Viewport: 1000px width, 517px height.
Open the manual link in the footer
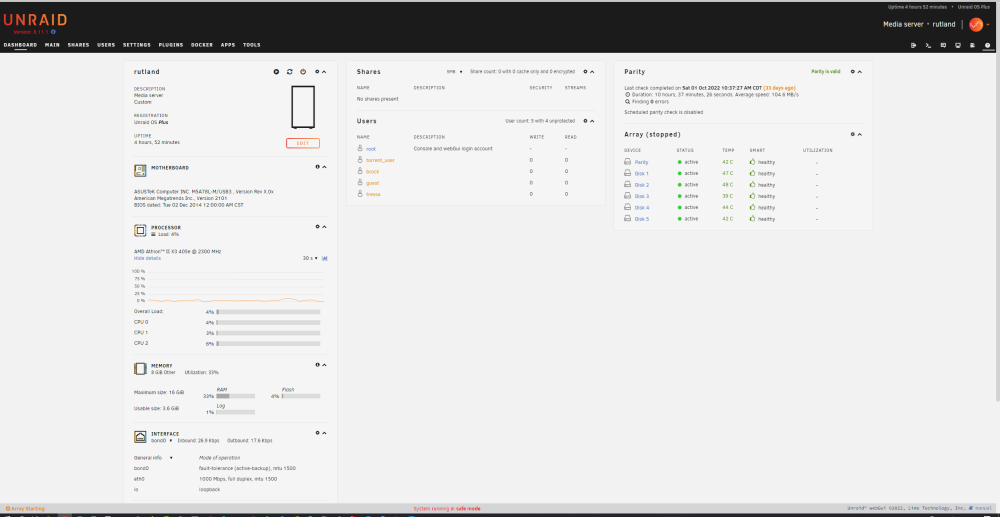(x=982, y=508)
